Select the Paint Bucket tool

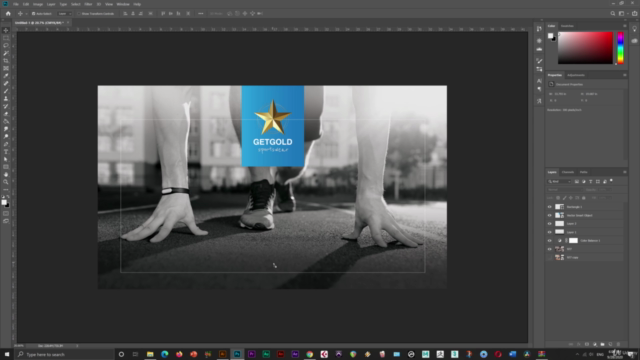click(x=6, y=121)
